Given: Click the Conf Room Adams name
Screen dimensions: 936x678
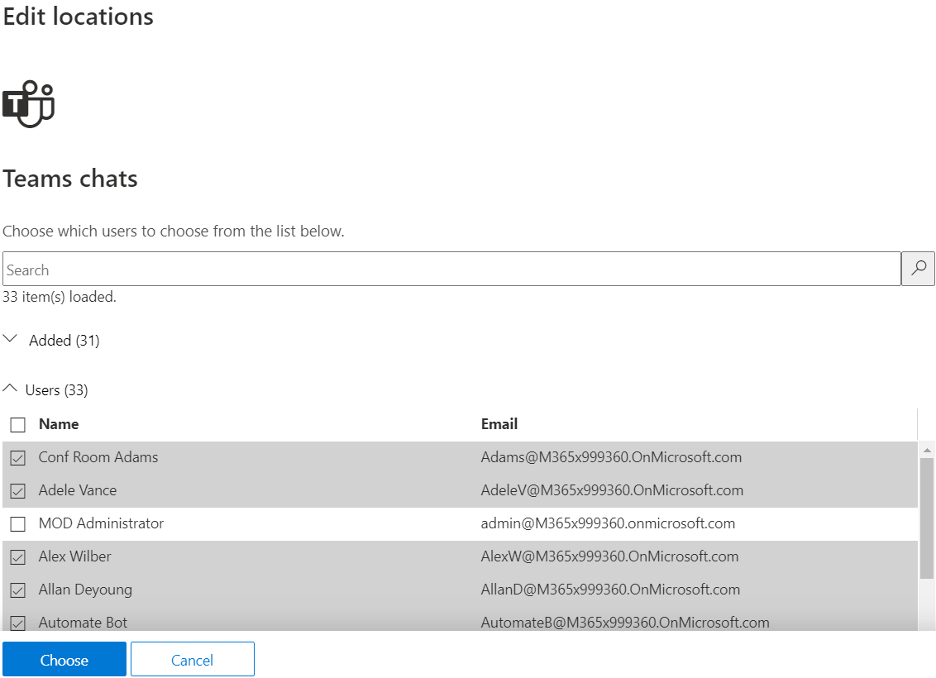Looking at the screenshot, I should point(98,457).
